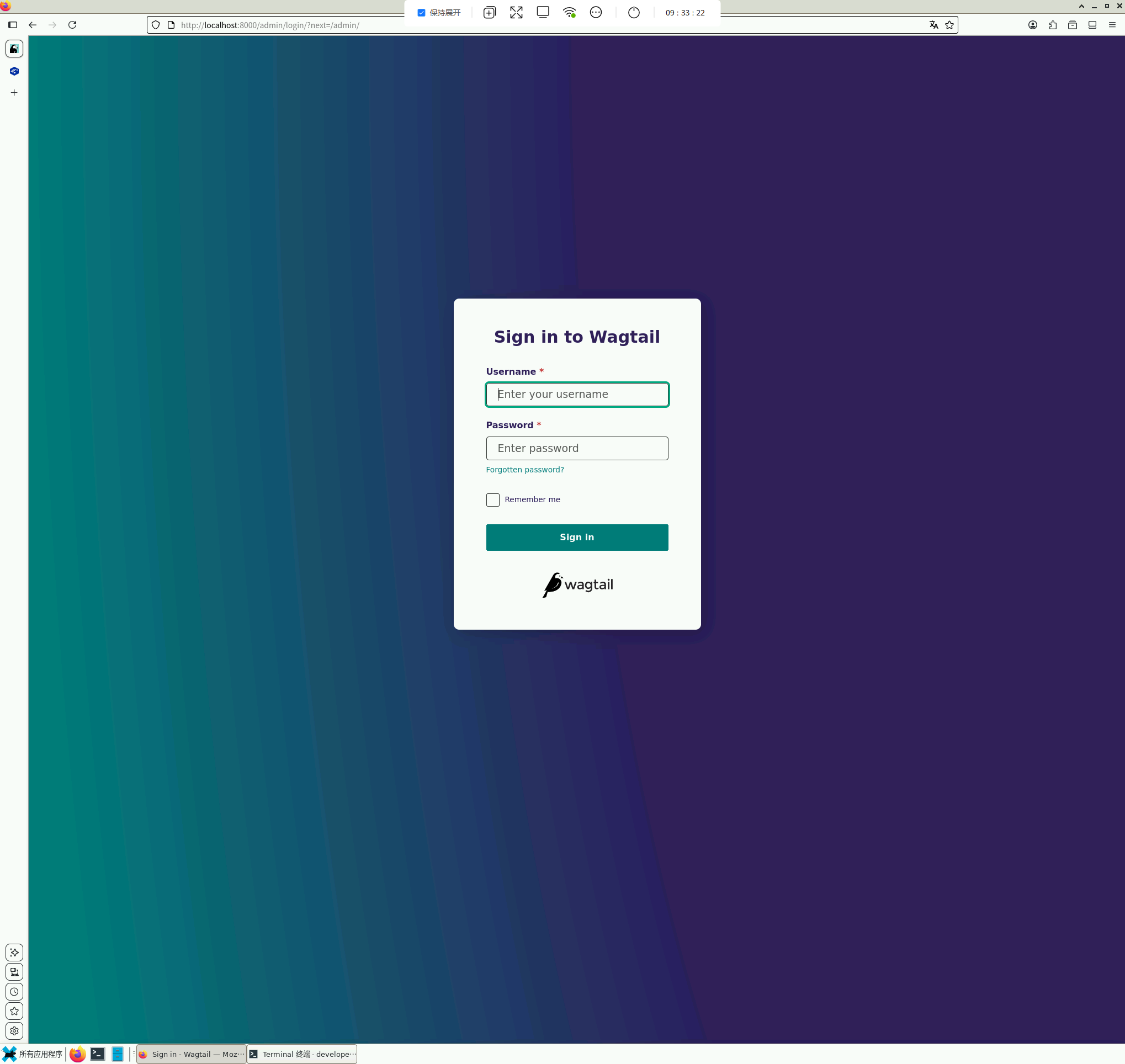This screenshot has height=1064, width=1125.
Task: Open the Forgotten password? link
Action: point(524,470)
